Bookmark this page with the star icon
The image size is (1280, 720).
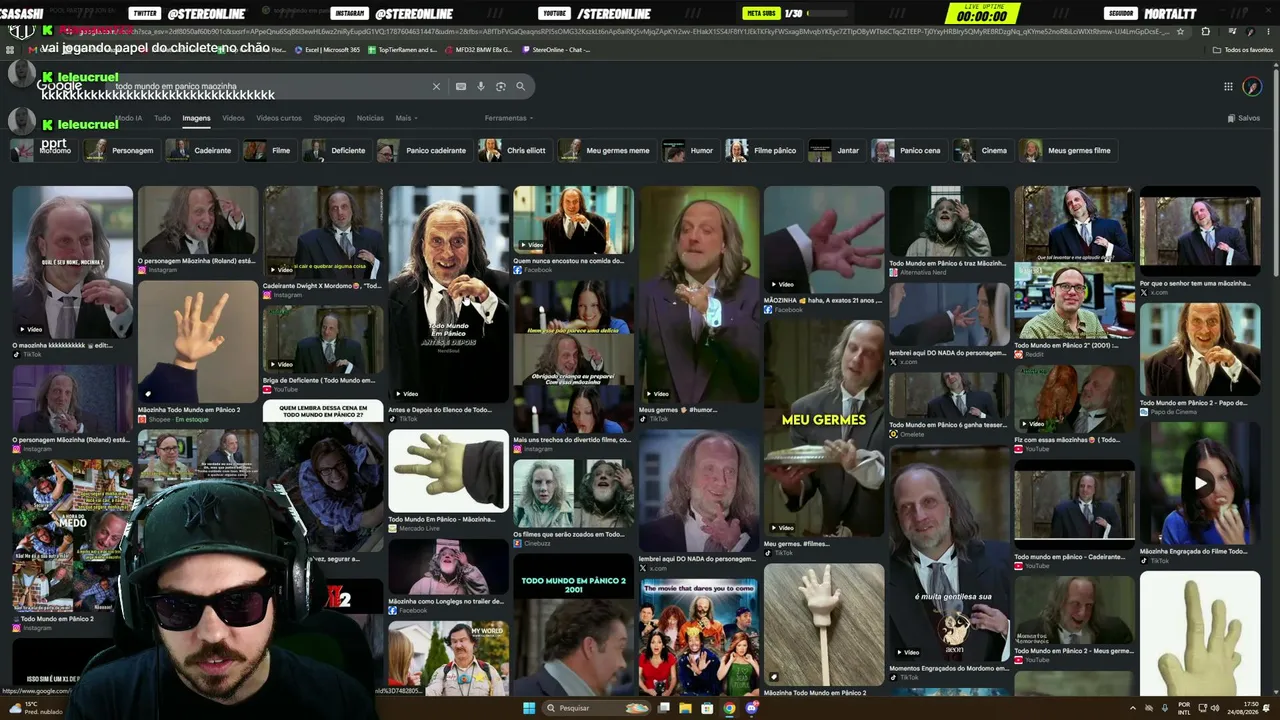(1181, 31)
